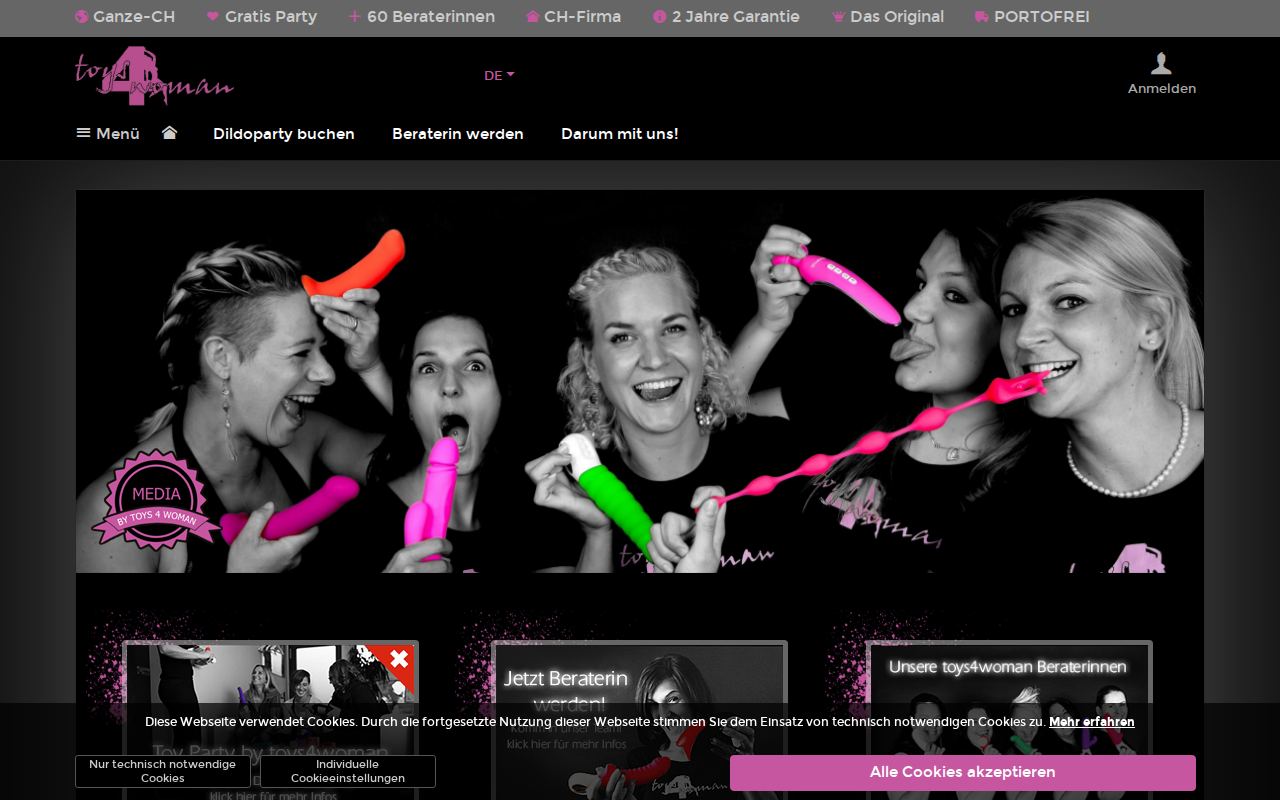This screenshot has width=1280, height=800.
Task: Click the Gratis Party text
Action: coord(271,17)
